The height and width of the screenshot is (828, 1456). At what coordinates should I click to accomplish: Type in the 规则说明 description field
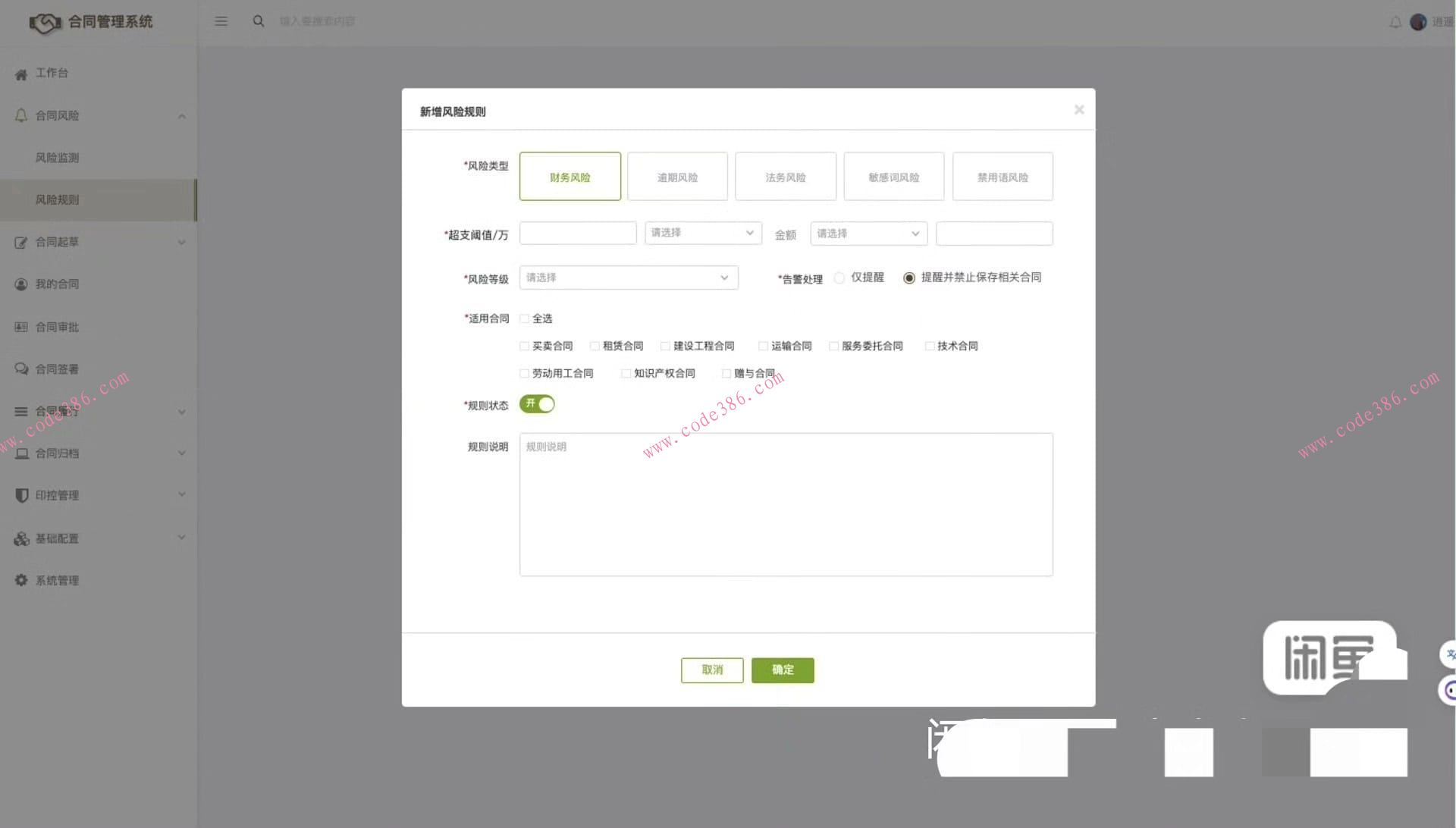point(785,504)
